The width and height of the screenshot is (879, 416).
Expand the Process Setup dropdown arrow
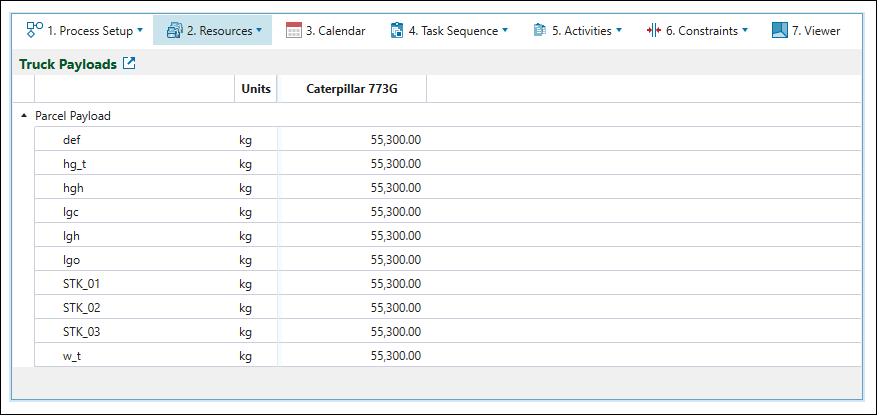click(140, 30)
